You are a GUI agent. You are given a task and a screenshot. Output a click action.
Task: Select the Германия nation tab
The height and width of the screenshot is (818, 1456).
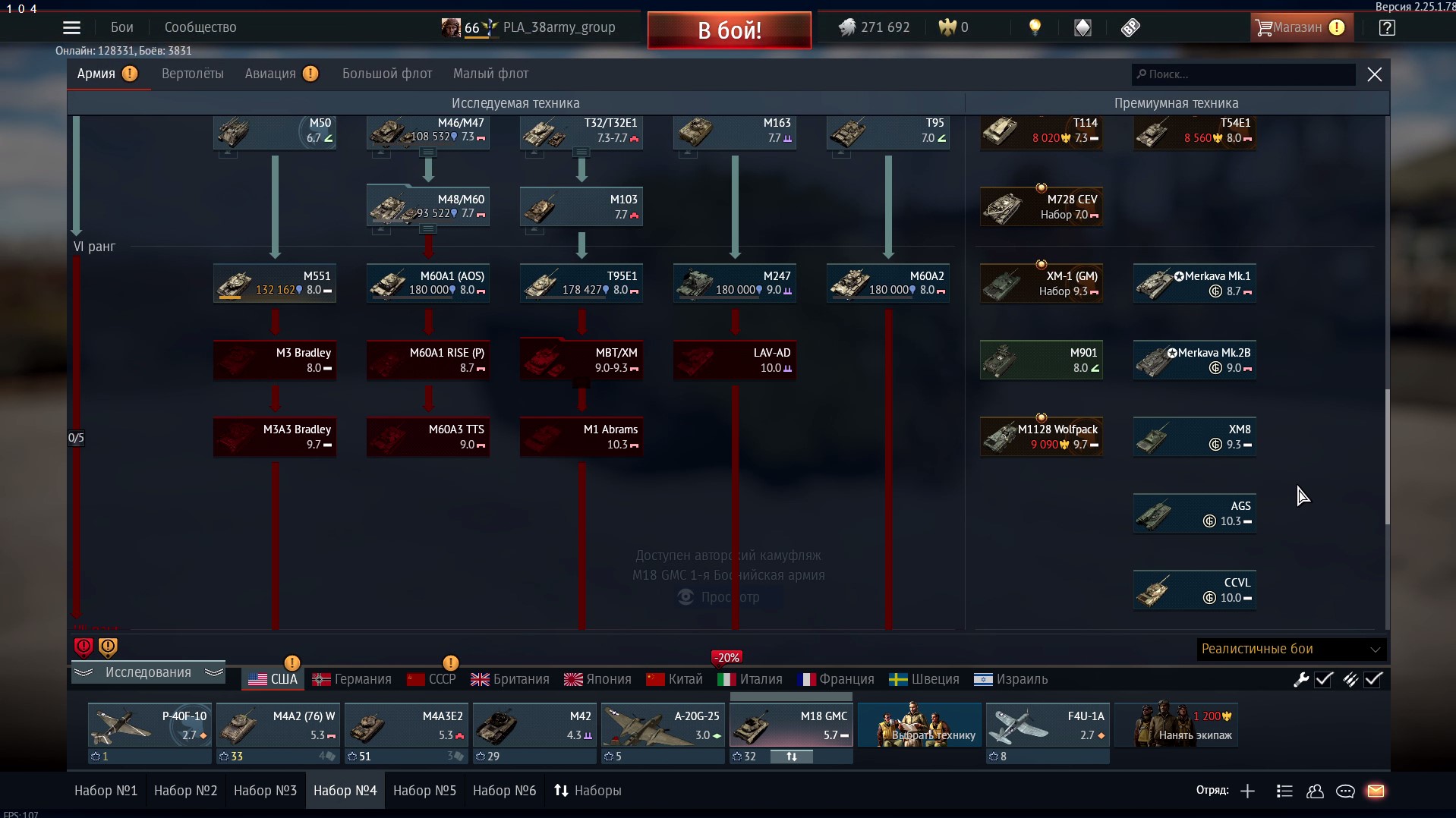pos(352,679)
